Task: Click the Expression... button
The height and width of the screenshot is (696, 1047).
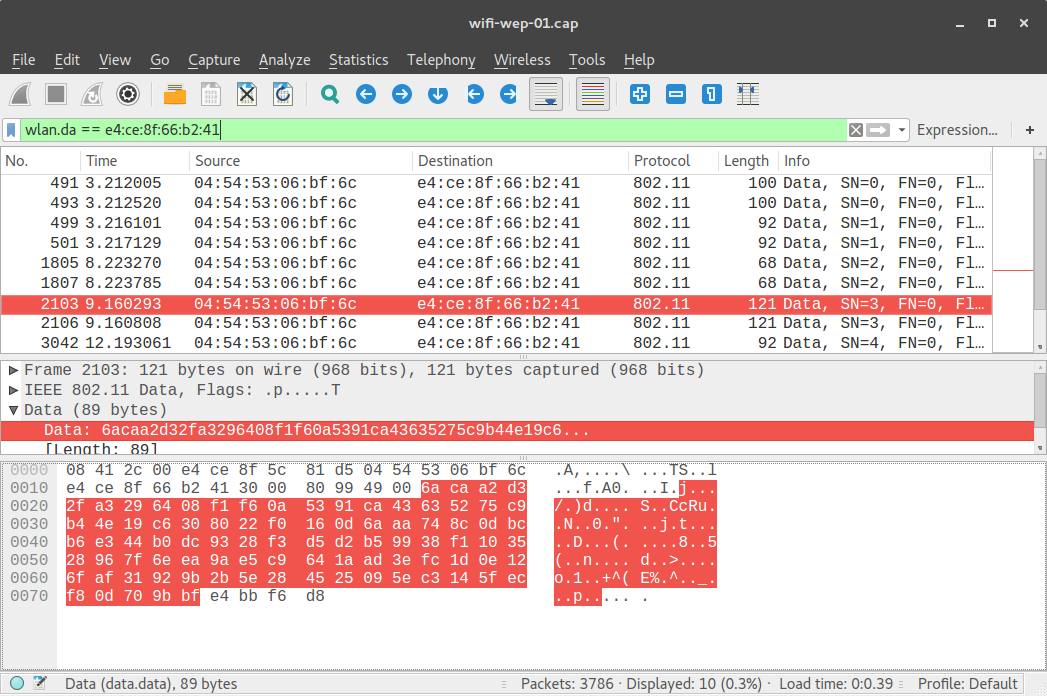Action: (x=957, y=130)
